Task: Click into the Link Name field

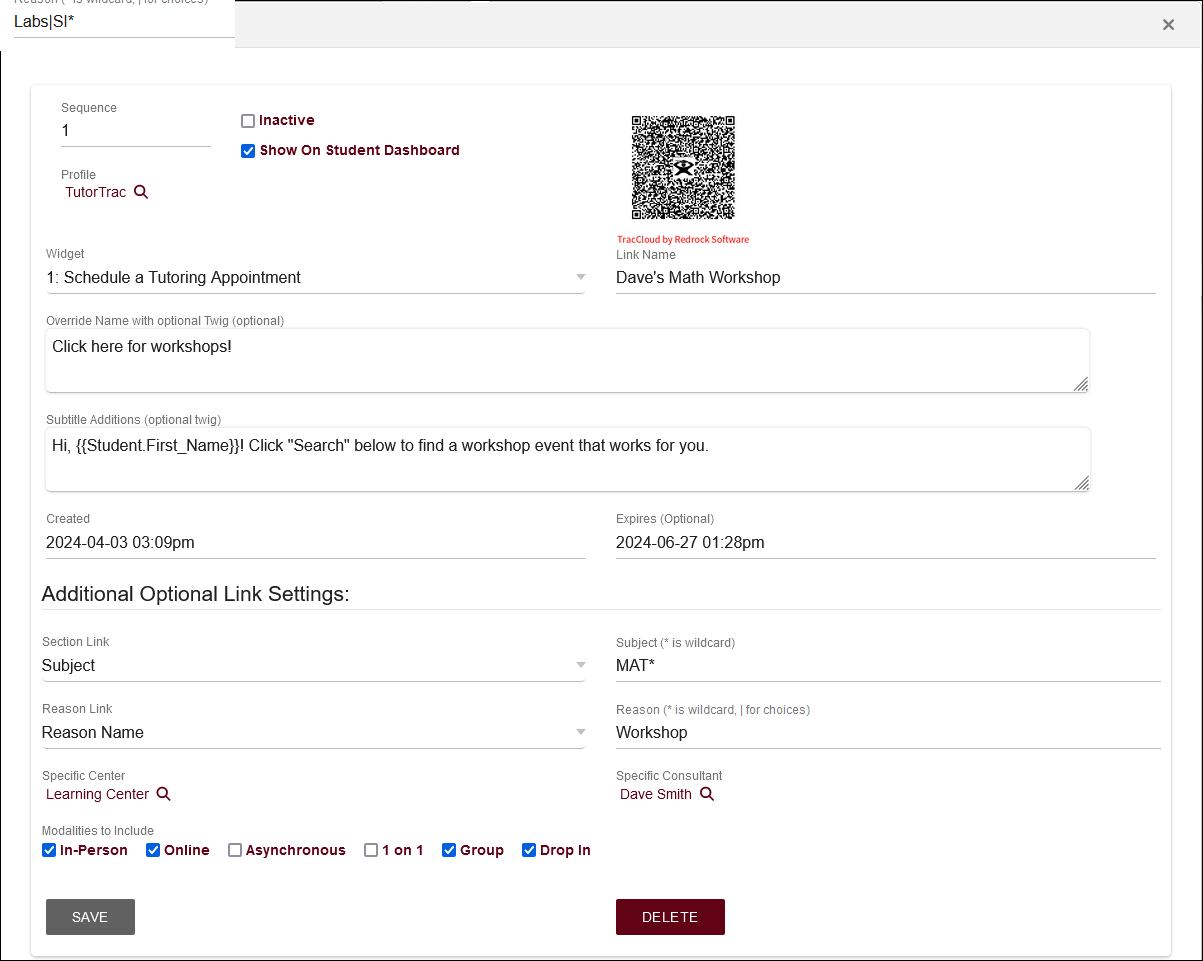Action: point(885,278)
